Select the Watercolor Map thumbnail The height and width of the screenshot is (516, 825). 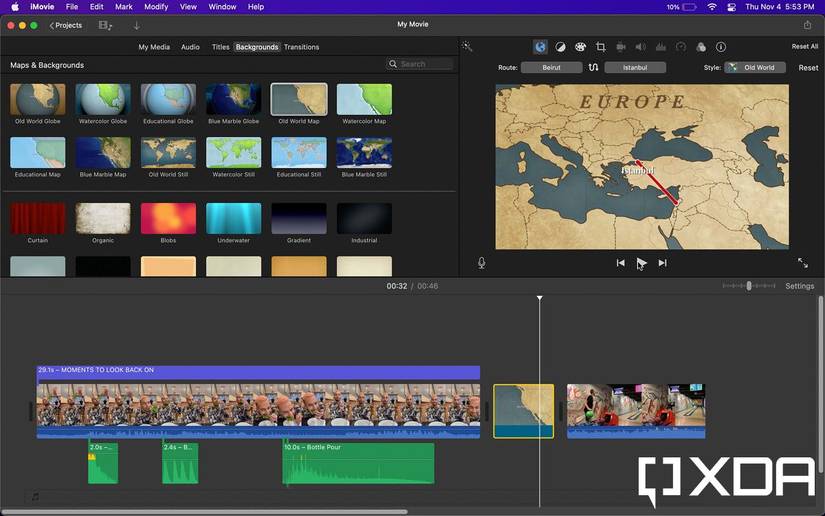coord(364,99)
